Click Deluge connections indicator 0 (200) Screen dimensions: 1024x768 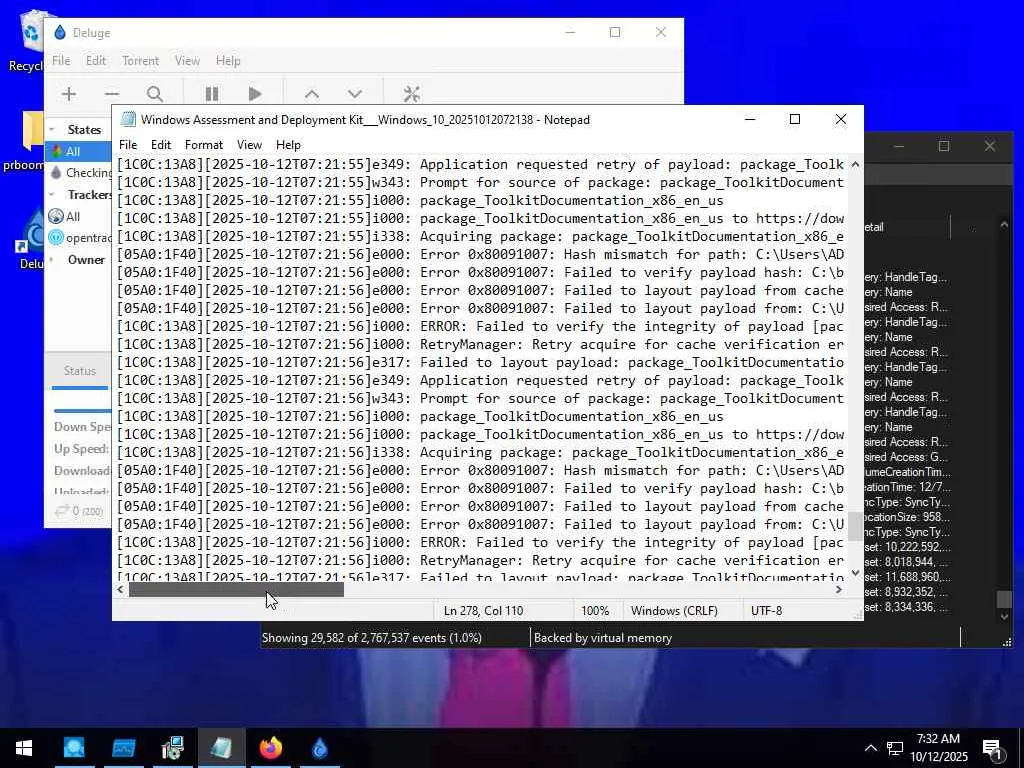click(80, 511)
